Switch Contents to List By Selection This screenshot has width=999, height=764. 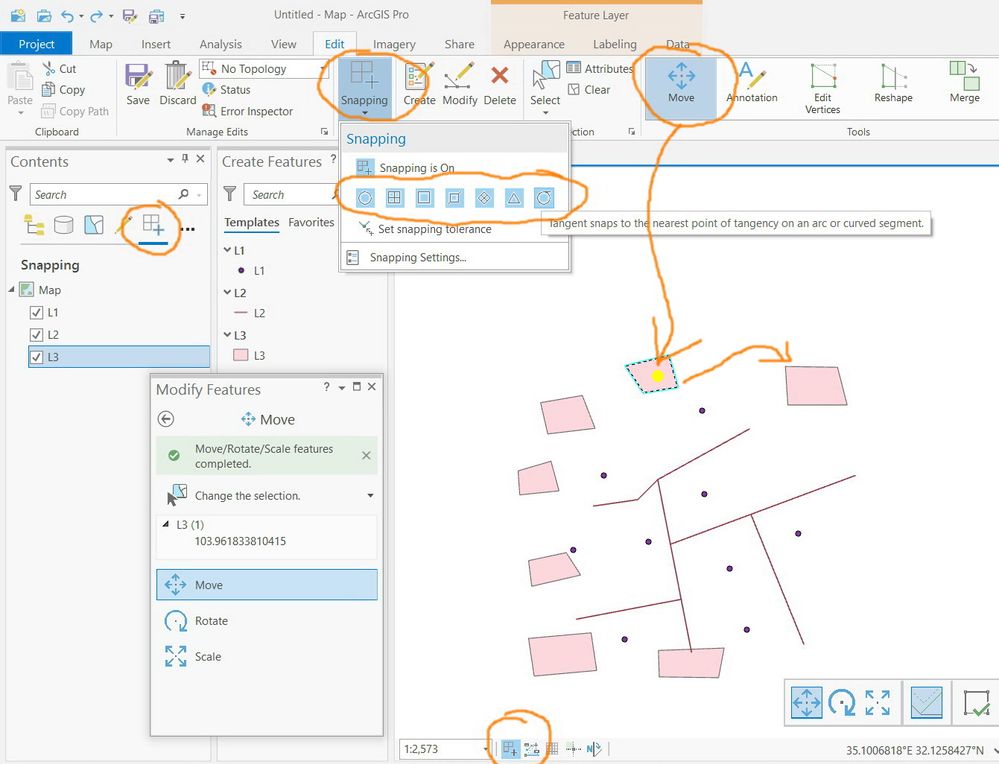click(94, 225)
